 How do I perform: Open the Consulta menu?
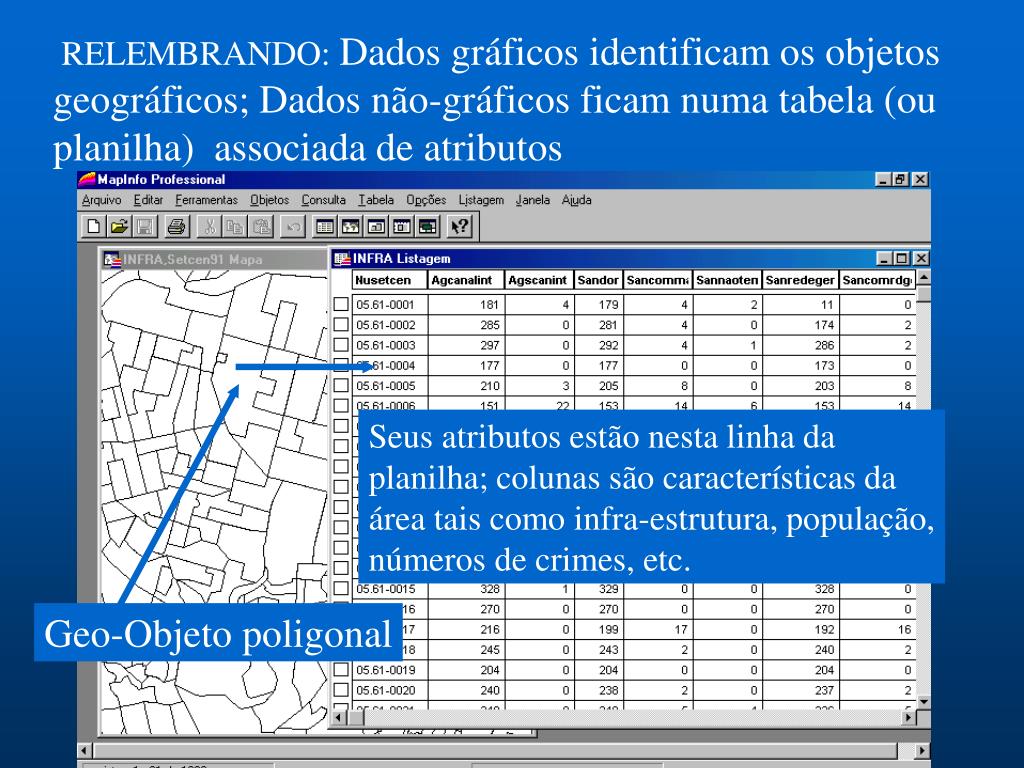pos(323,200)
